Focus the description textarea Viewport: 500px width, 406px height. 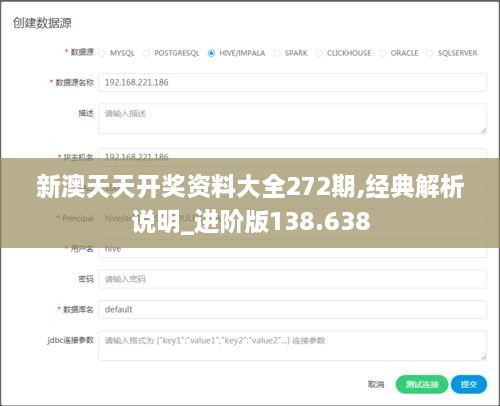[292, 119]
